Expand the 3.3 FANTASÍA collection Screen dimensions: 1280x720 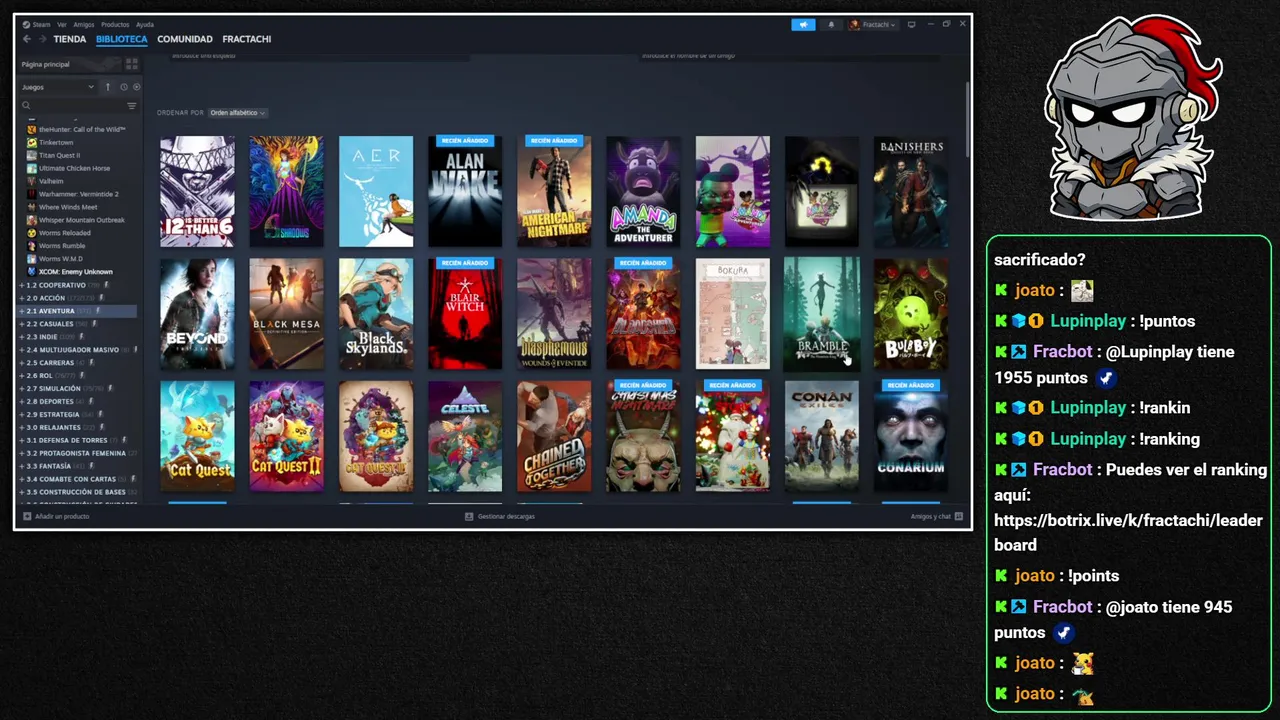pyautogui.click(x=22, y=466)
